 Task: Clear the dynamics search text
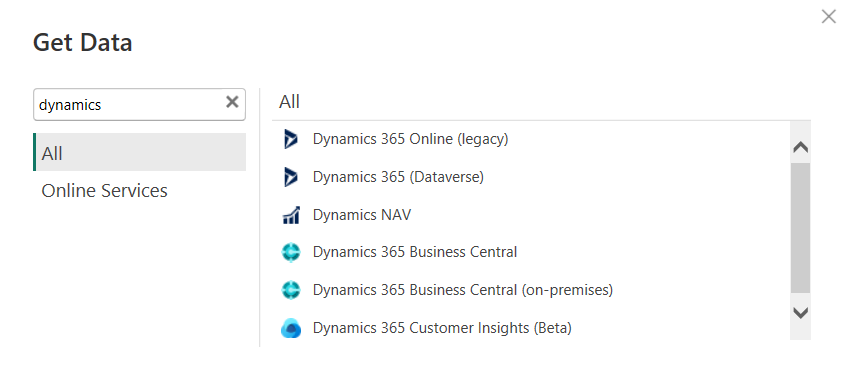click(232, 102)
